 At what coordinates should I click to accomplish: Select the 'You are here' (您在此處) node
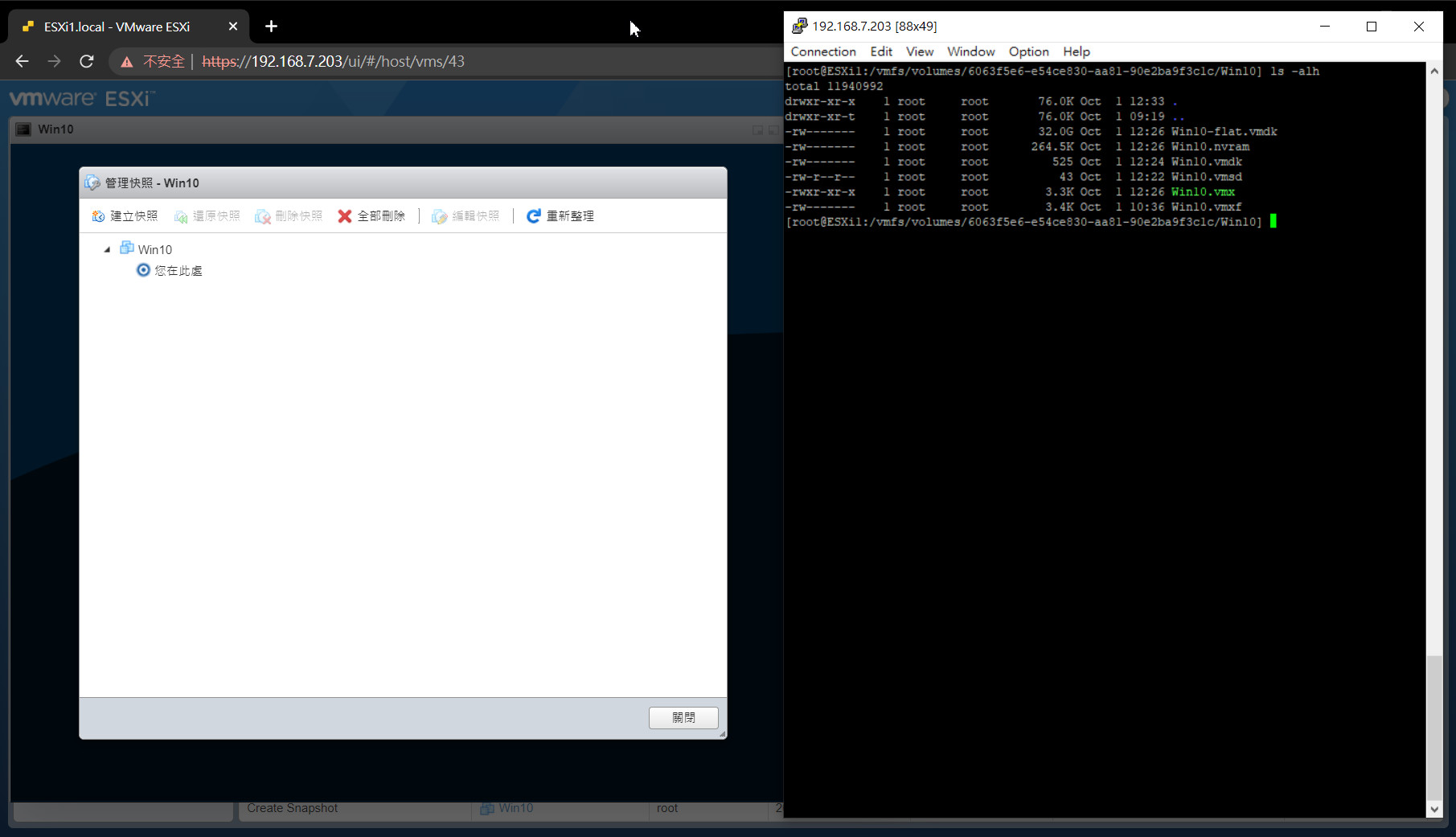pyautogui.click(x=170, y=271)
